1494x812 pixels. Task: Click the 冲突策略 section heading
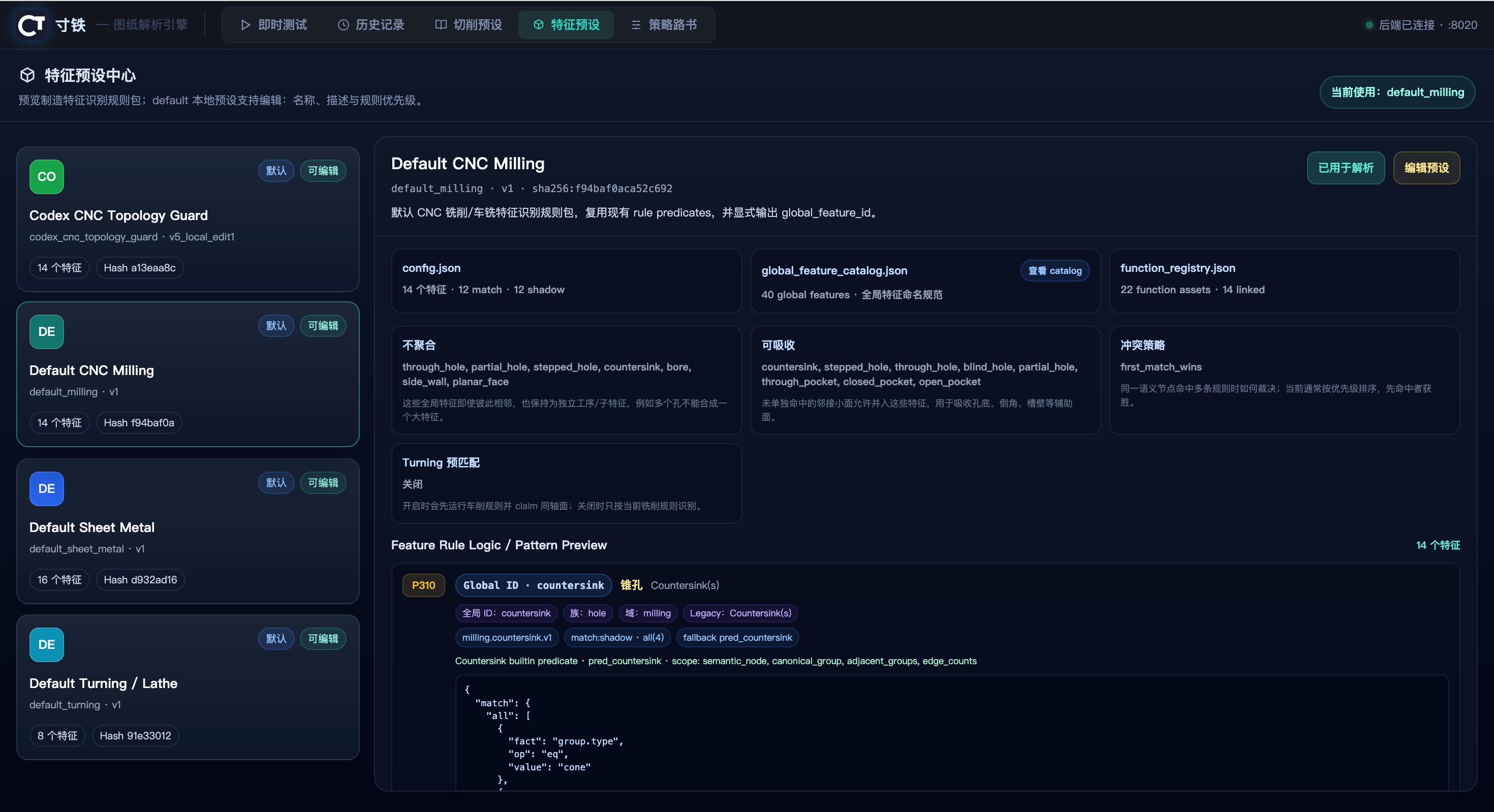coord(1142,346)
